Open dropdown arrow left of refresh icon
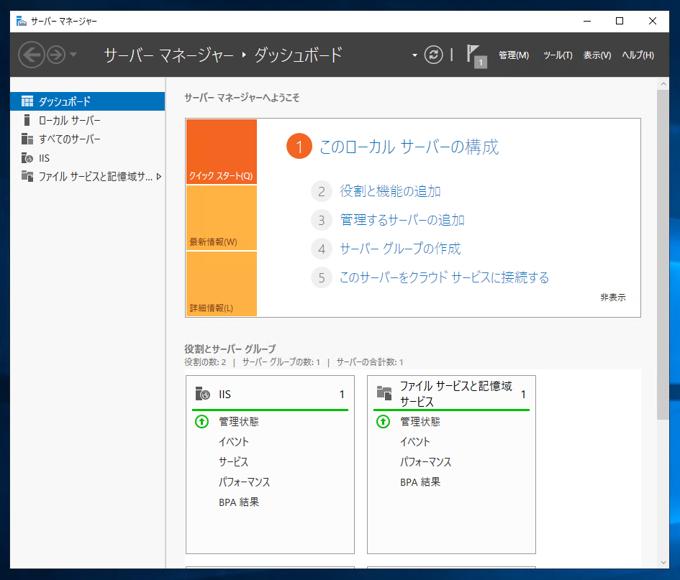The height and width of the screenshot is (580, 680). pos(415,55)
